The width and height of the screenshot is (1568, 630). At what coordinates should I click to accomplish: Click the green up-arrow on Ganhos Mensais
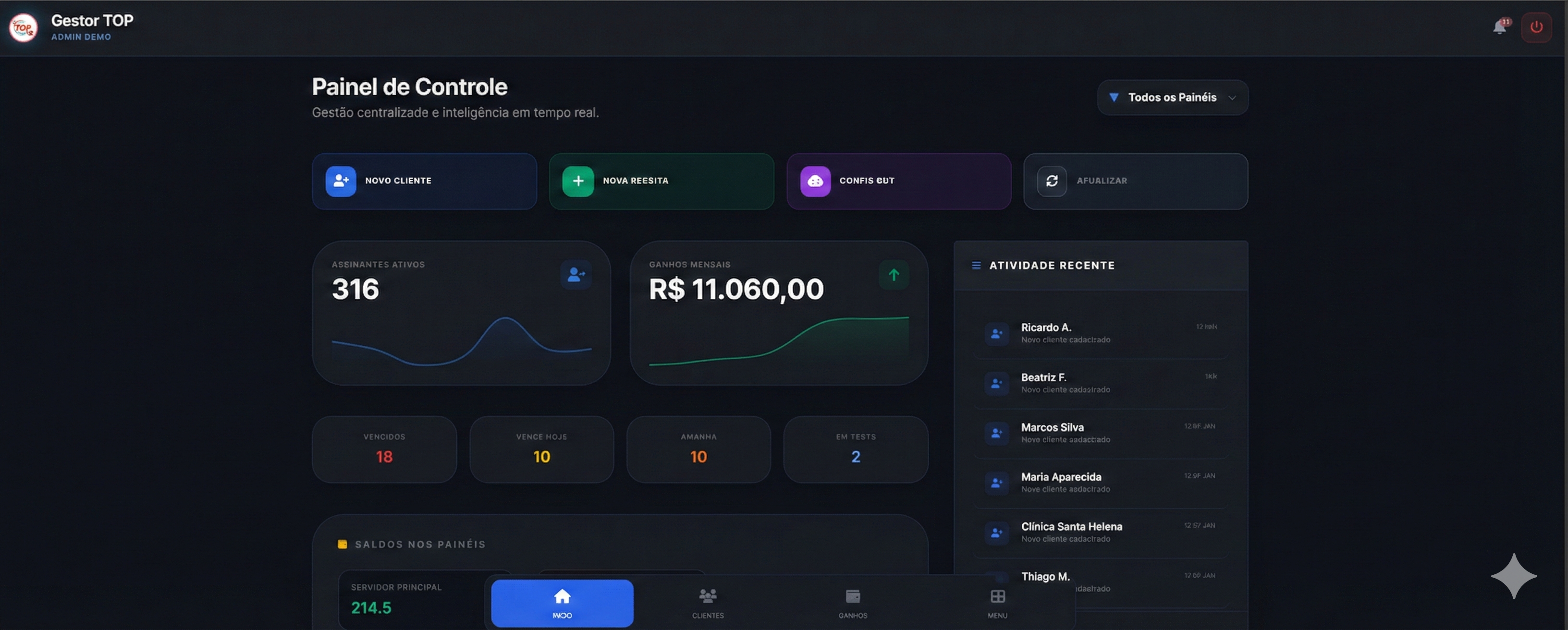click(x=894, y=275)
